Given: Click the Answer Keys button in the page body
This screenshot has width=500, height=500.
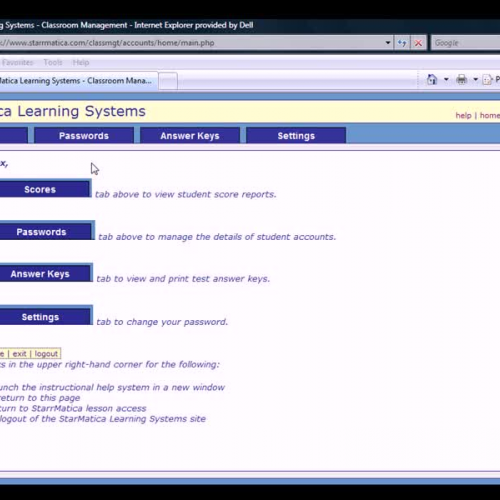Looking at the screenshot, I should (x=46, y=273).
